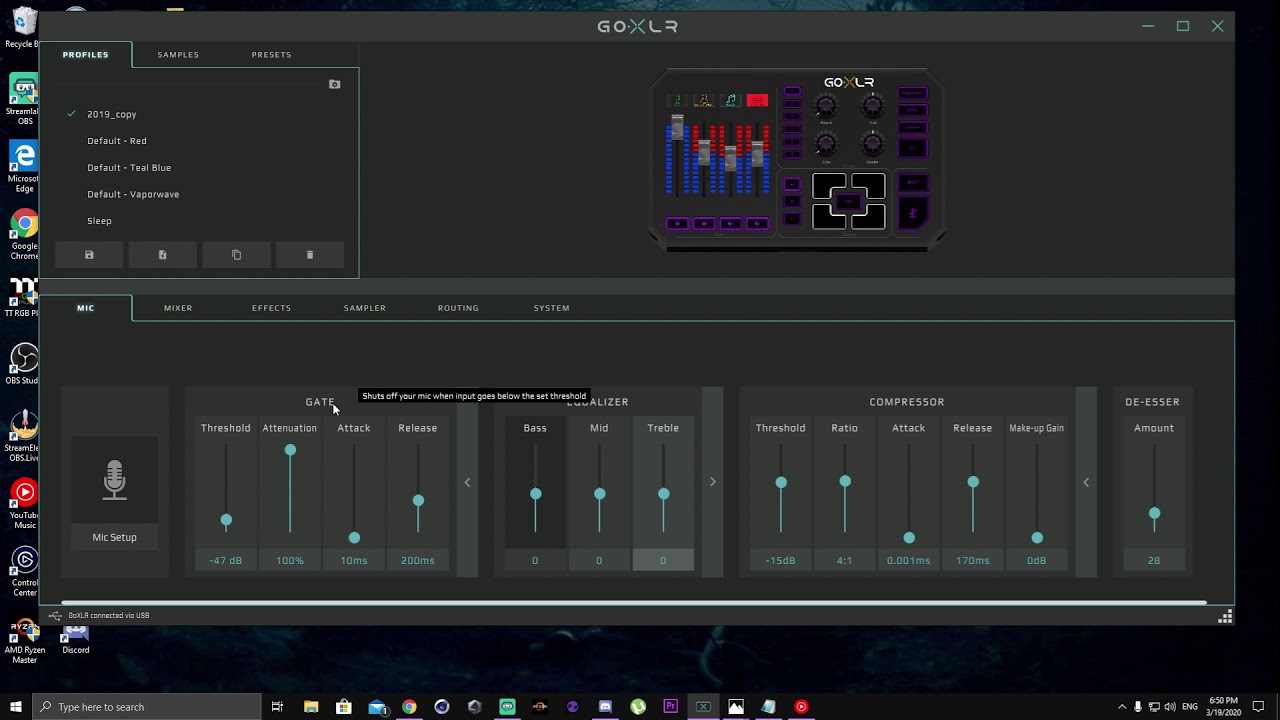
Task: Open OBS Studio desktop shortcut
Action: tap(23, 365)
